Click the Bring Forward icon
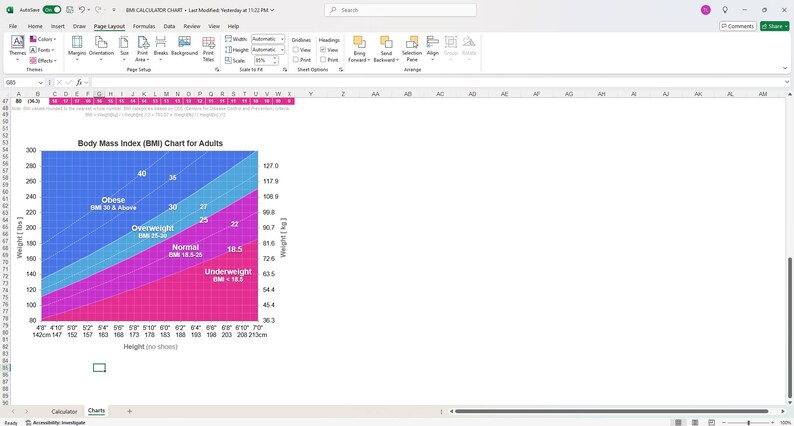 click(x=359, y=42)
